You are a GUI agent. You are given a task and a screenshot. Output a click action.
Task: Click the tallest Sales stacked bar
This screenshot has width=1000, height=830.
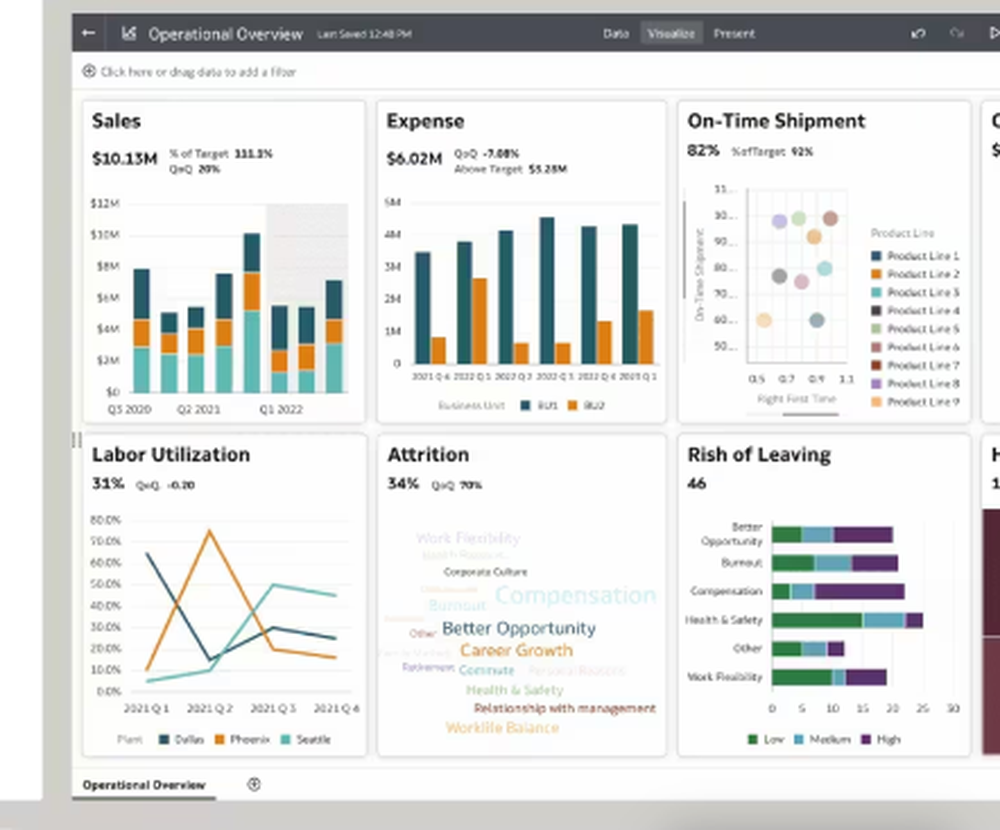252,313
